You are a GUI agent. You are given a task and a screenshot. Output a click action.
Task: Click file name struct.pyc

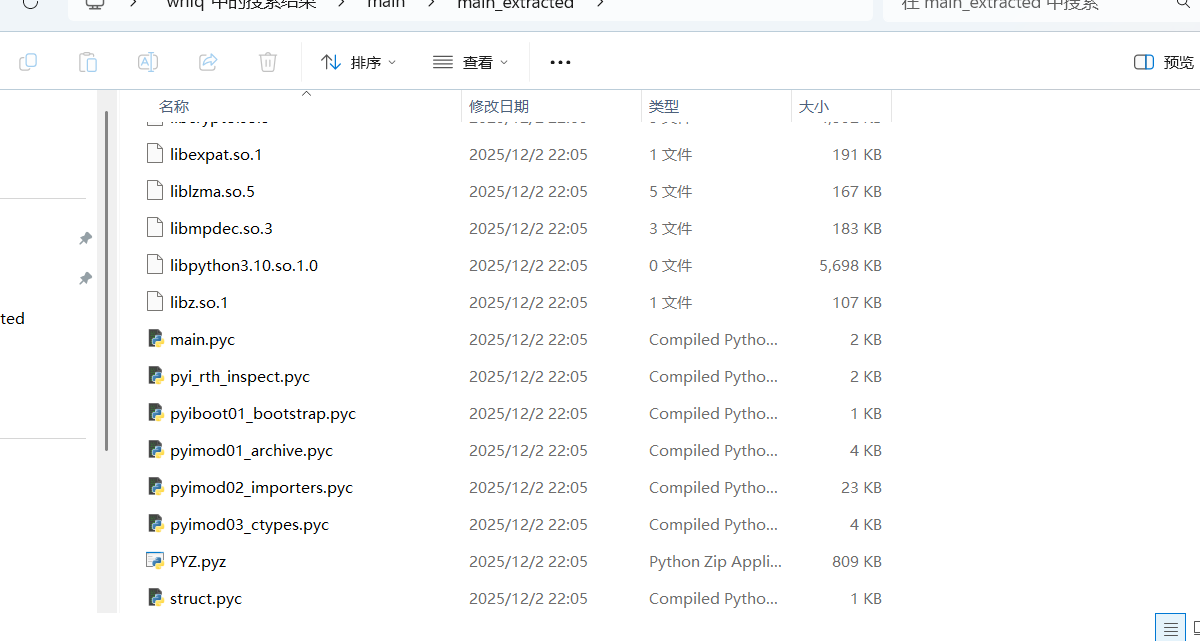[x=206, y=598]
